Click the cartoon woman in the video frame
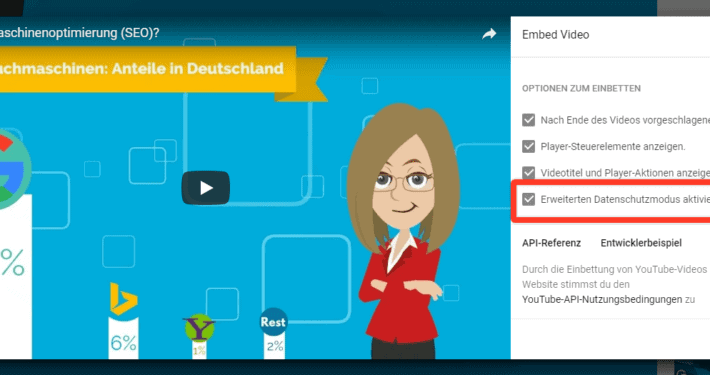Viewport: 710px width, 375px height. tap(402, 231)
